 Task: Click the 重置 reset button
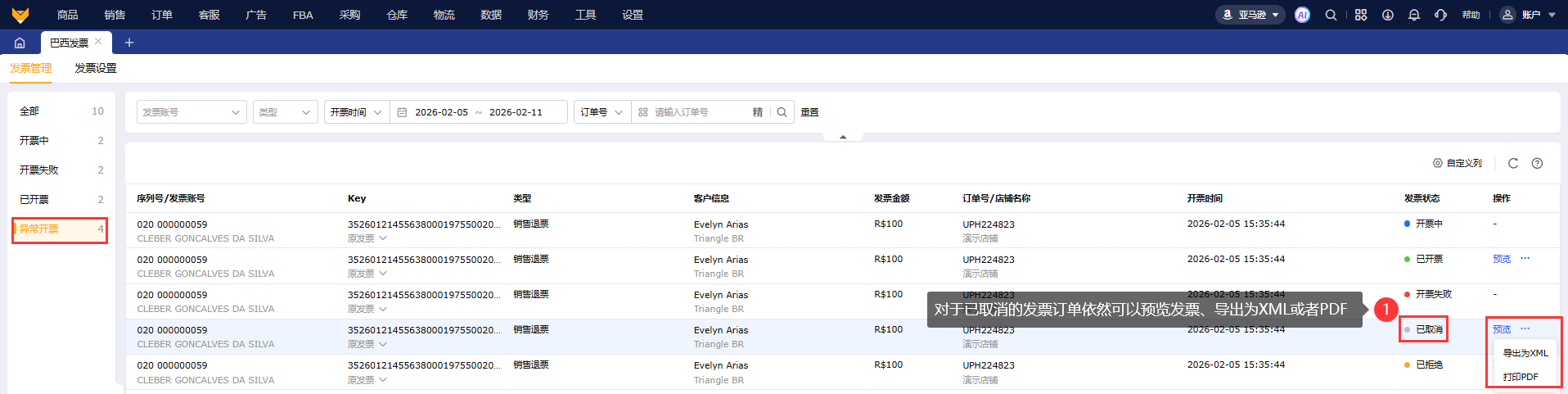(x=809, y=112)
